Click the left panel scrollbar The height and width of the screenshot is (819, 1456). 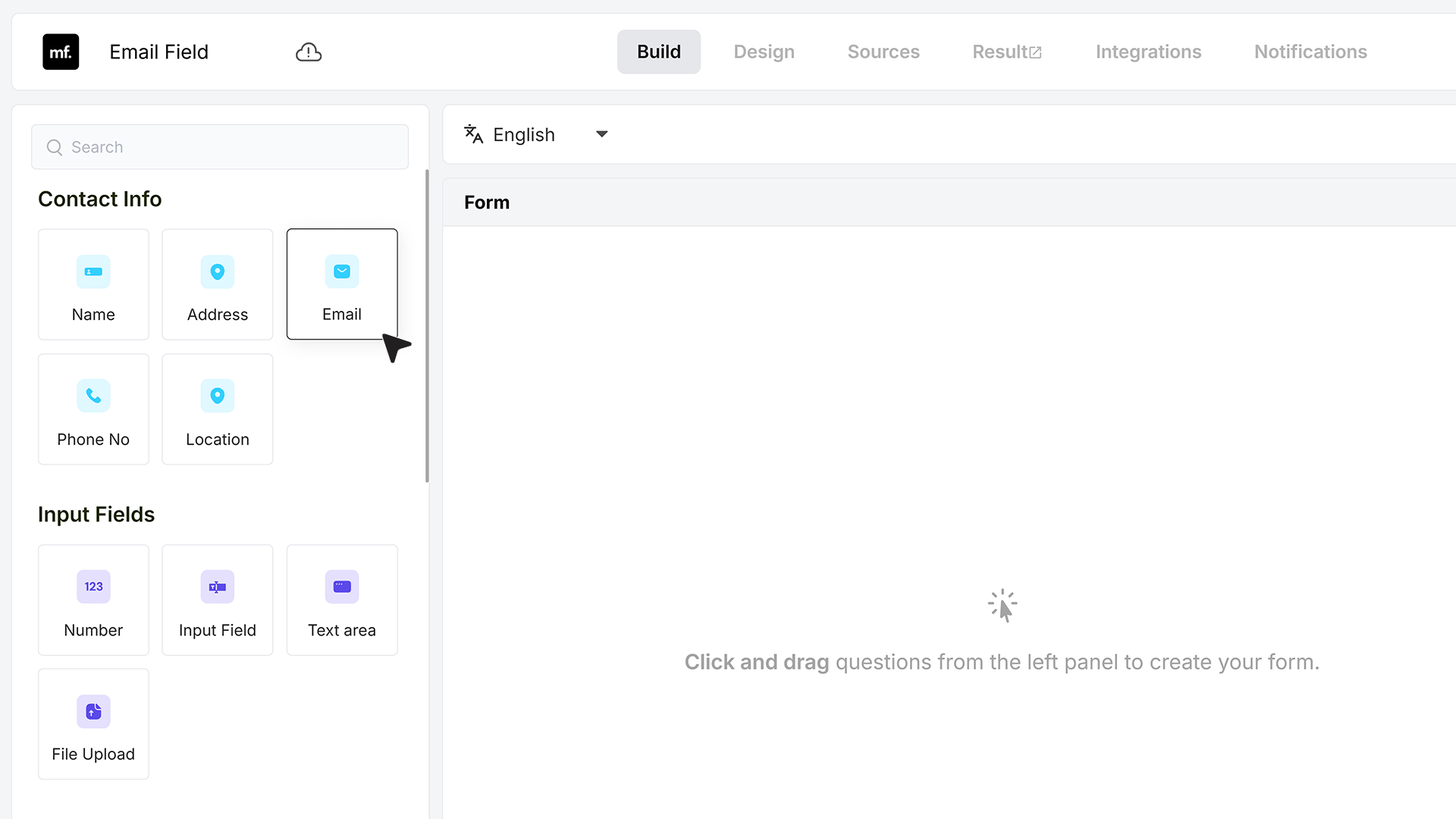point(427,326)
